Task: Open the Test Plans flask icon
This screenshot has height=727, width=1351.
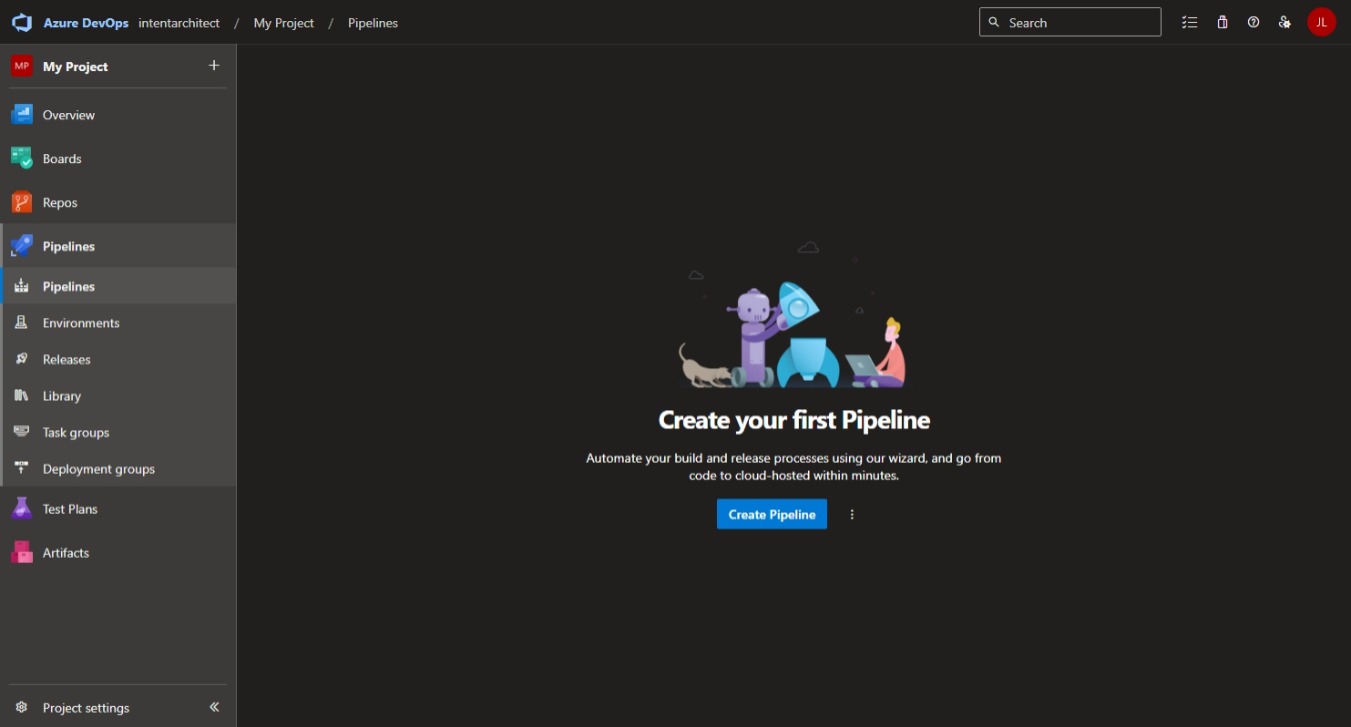Action: (x=22, y=509)
